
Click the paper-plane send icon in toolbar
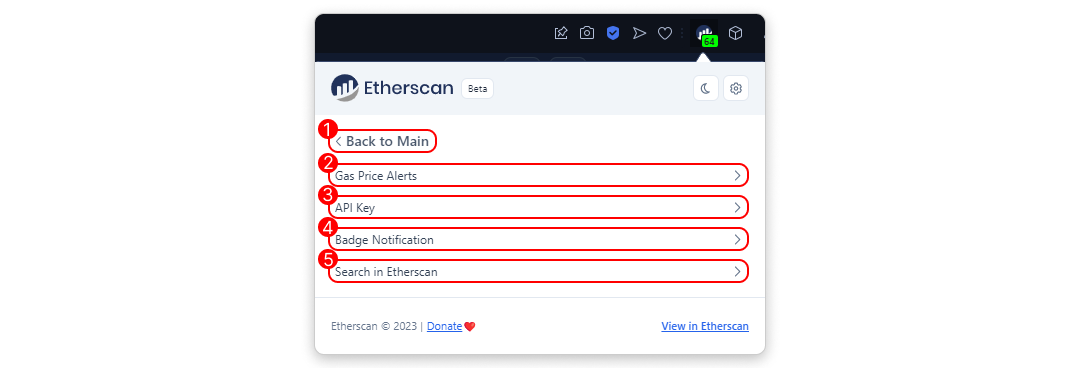639,33
